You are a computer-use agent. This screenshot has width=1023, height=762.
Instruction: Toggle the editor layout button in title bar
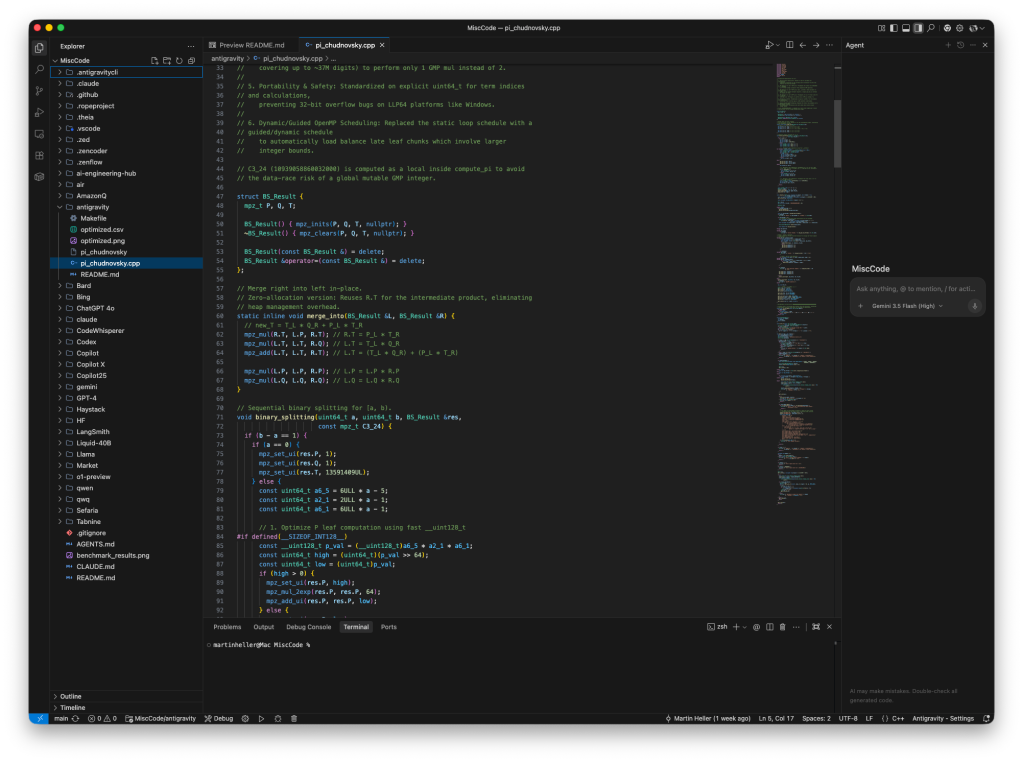[x=881, y=28]
